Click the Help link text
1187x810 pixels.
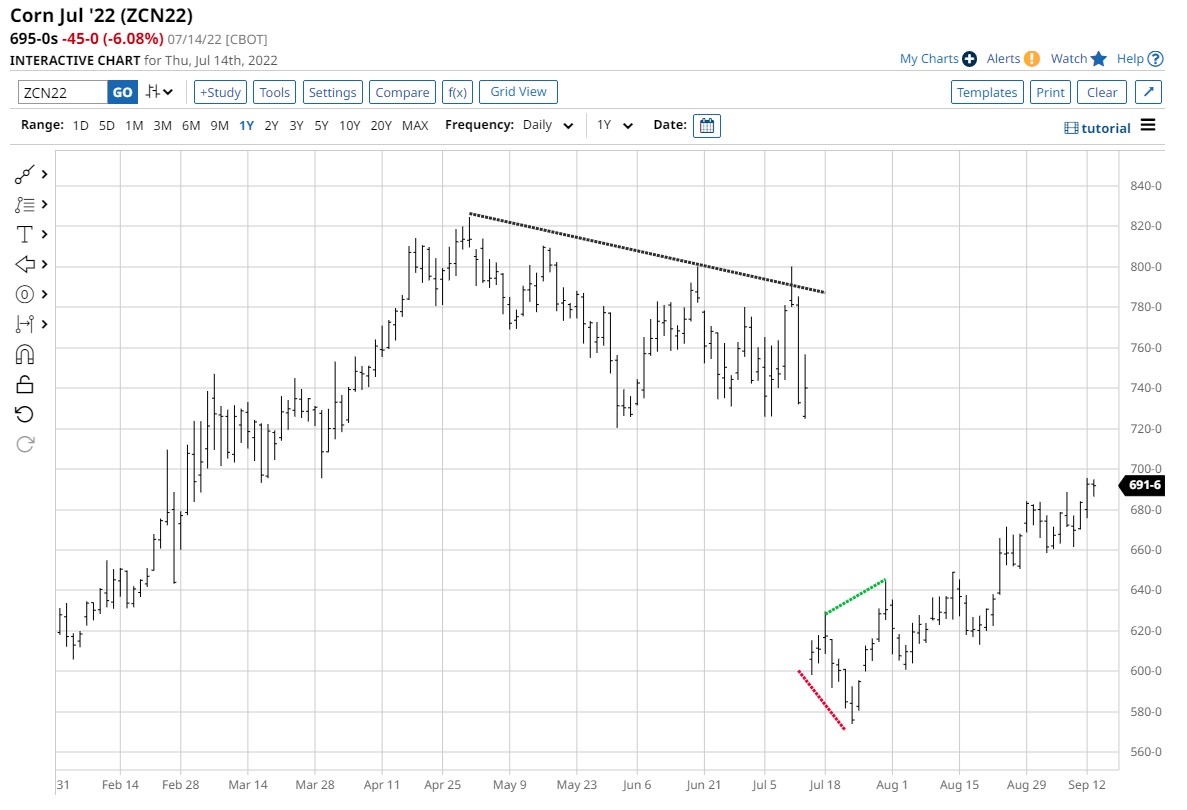click(1130, 59)
